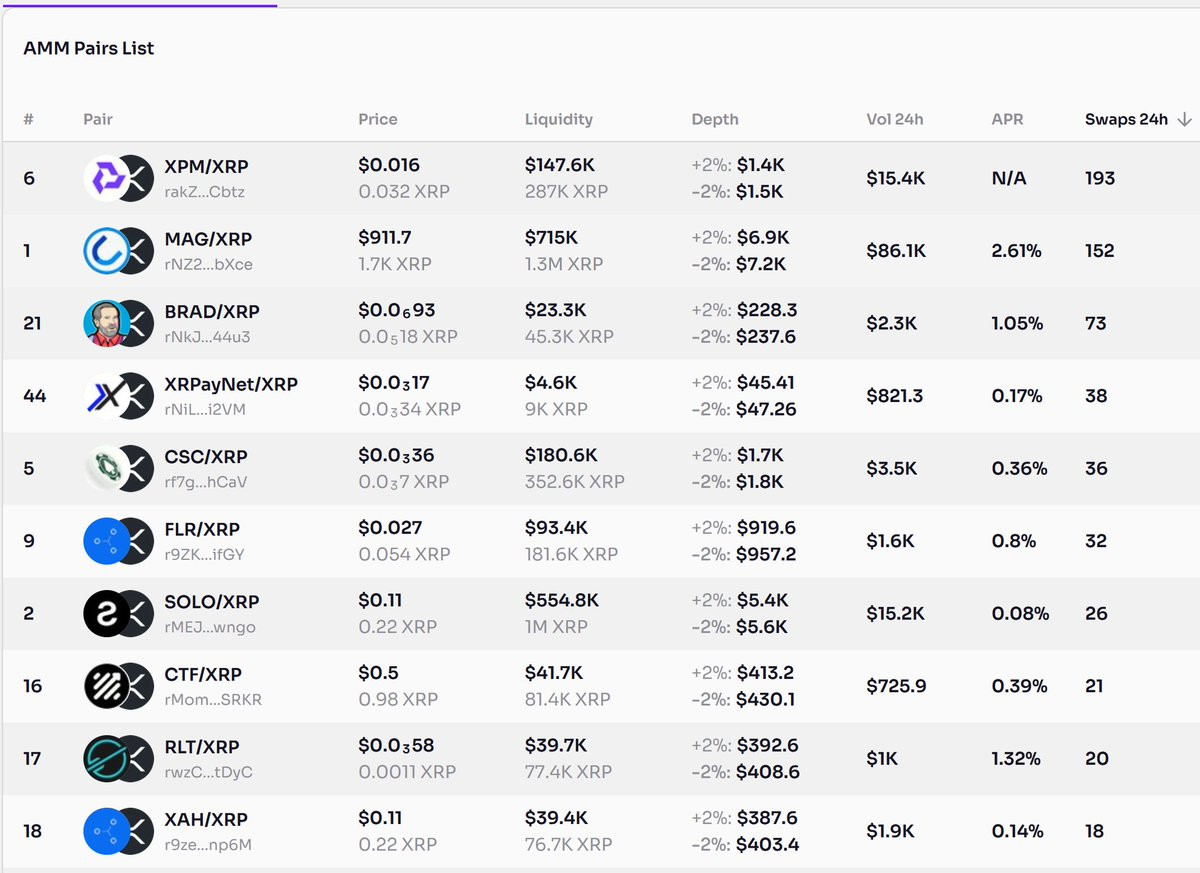Click the AMM Pairs List heading
The image size is (1200, 873).
click(89, 48)
